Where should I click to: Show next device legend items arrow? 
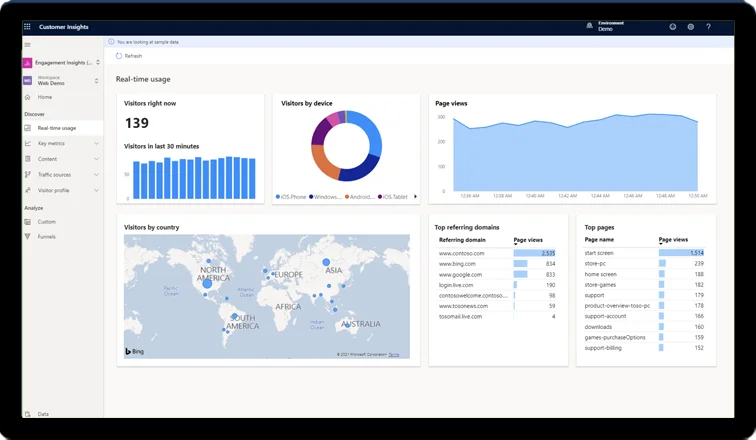[415, 197]
